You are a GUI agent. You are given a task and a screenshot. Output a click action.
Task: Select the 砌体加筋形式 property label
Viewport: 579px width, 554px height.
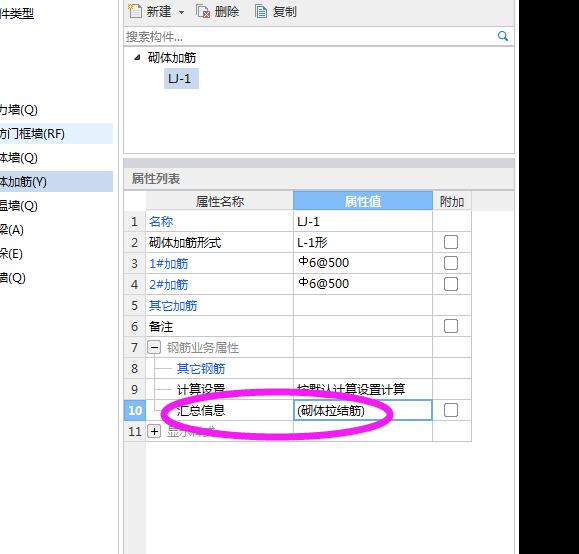click(x=185, y=242)
